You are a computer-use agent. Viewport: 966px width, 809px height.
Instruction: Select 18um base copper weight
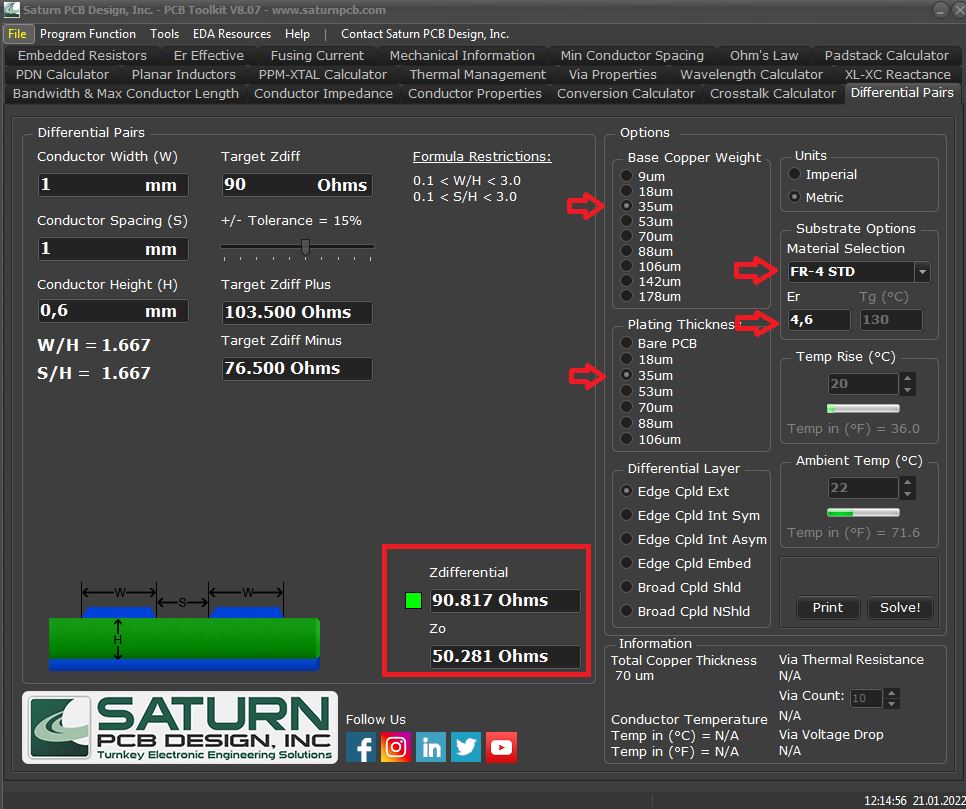pos(627,191)
